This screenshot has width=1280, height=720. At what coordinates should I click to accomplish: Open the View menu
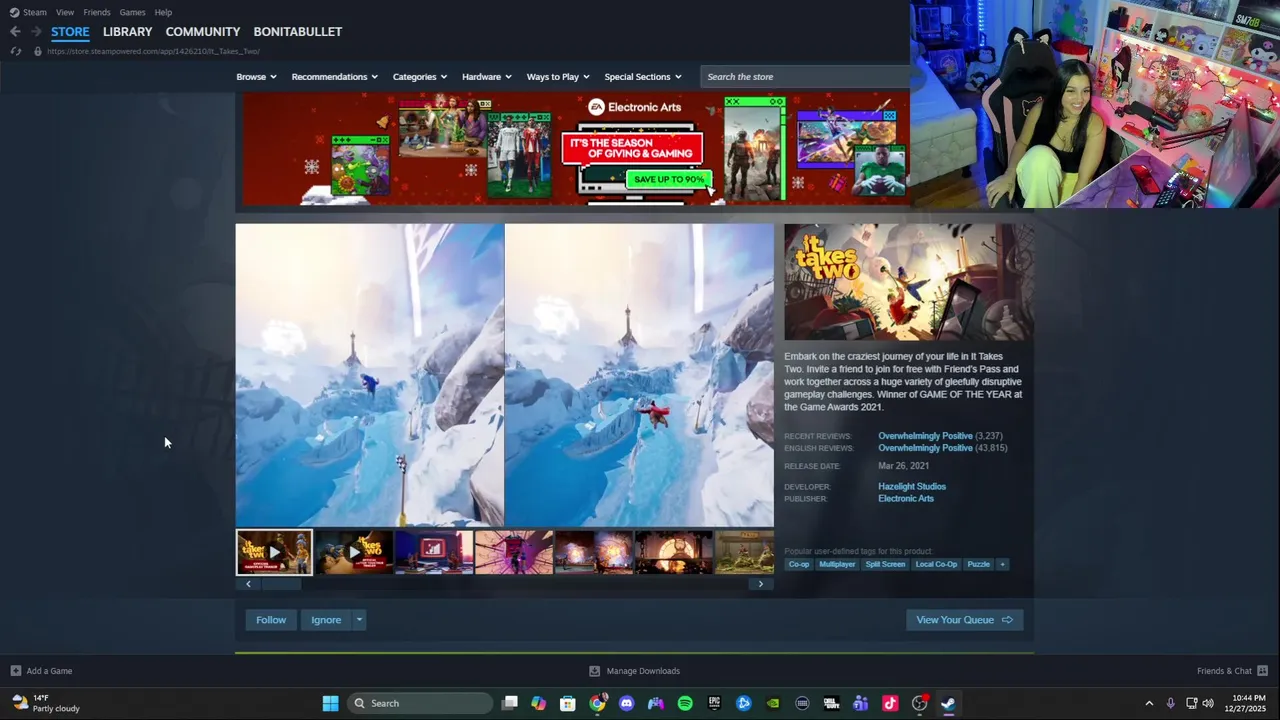pos(65,12)
